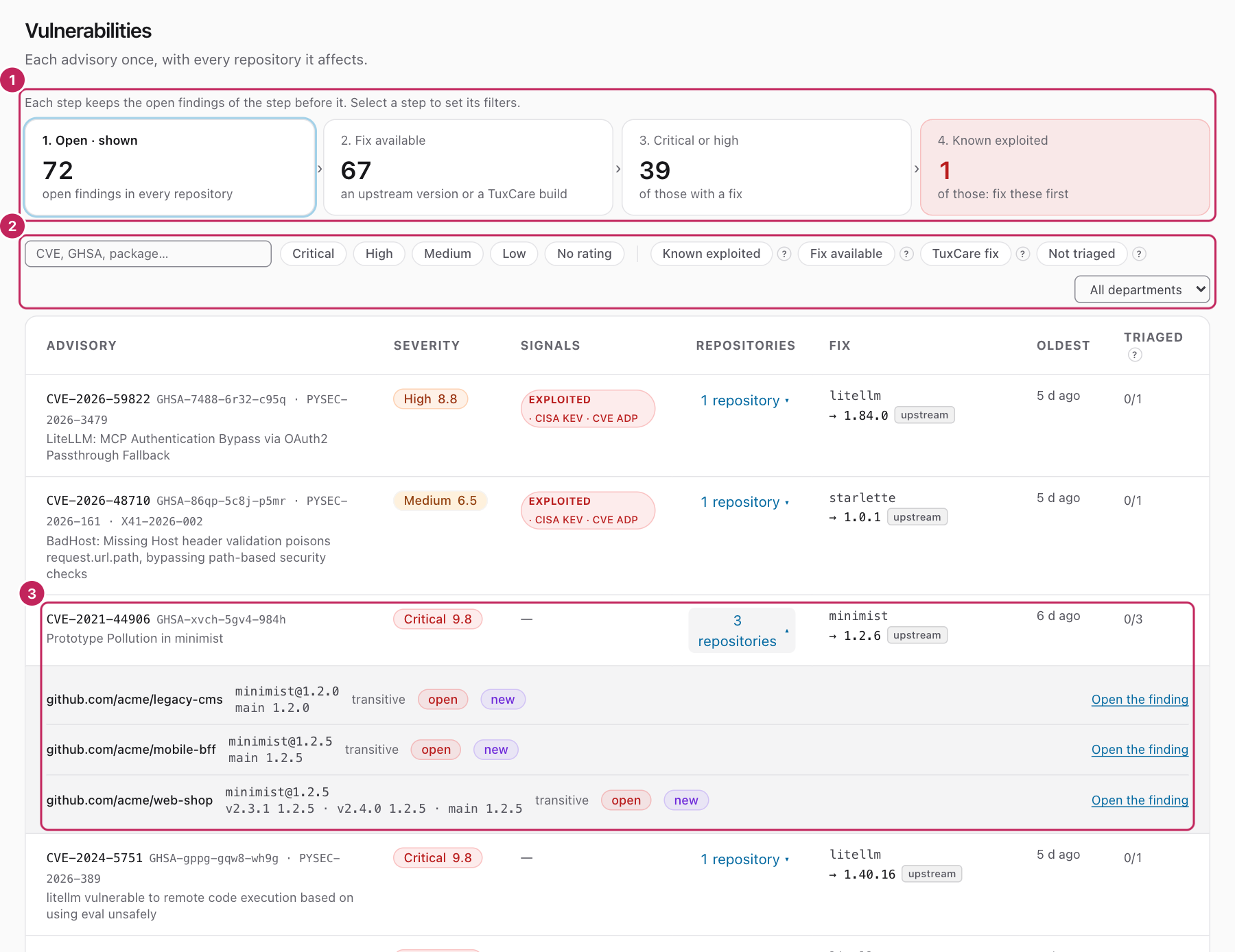1235x952 pixels.
Task: Open the finding for github.com/acme/legacy-cms
Action: [1140, 700]
